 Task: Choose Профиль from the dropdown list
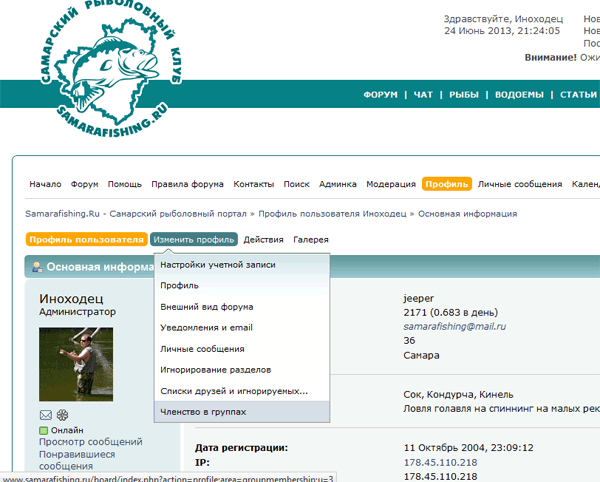(242, 285)
